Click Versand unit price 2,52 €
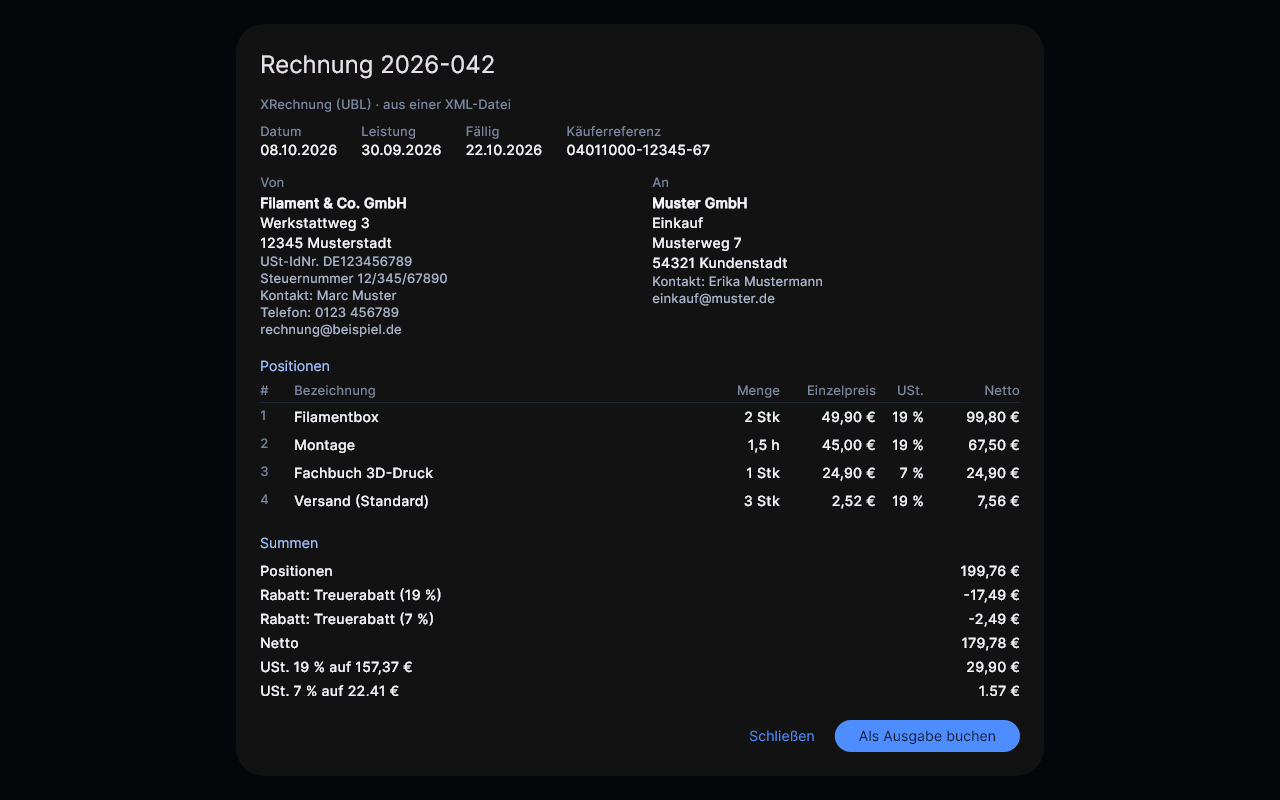Viewport: 1280px width, 800px height. pyautogui.click(x=854, y=501)
